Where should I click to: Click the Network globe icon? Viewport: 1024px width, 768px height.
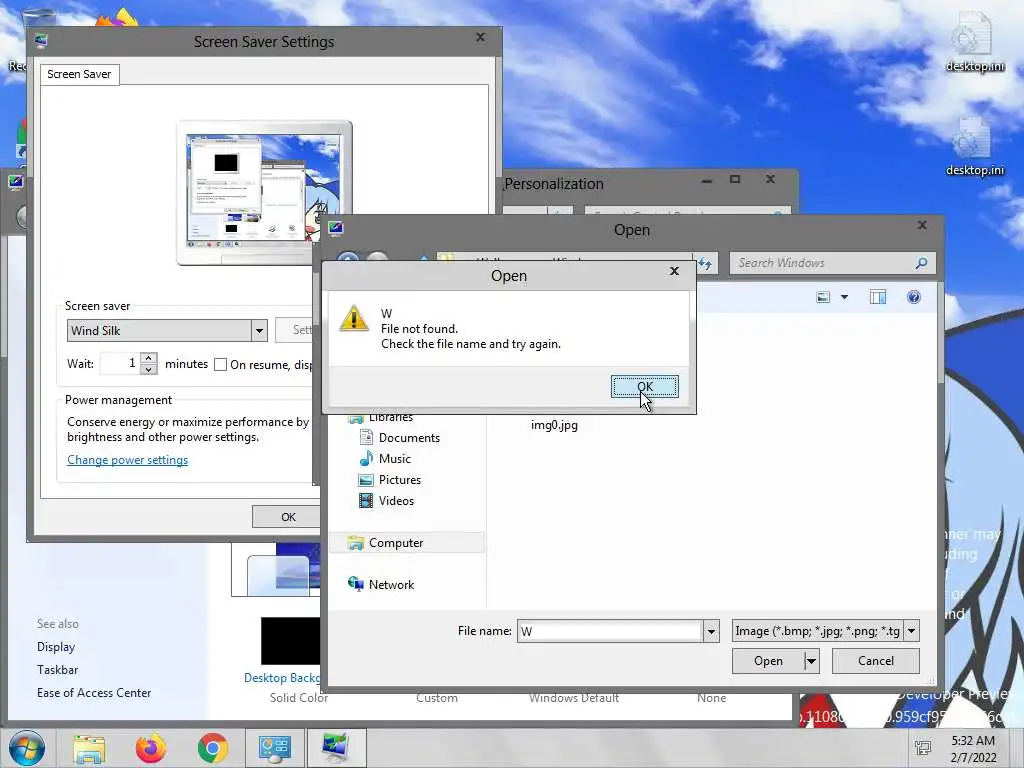[x=355, y=584]
